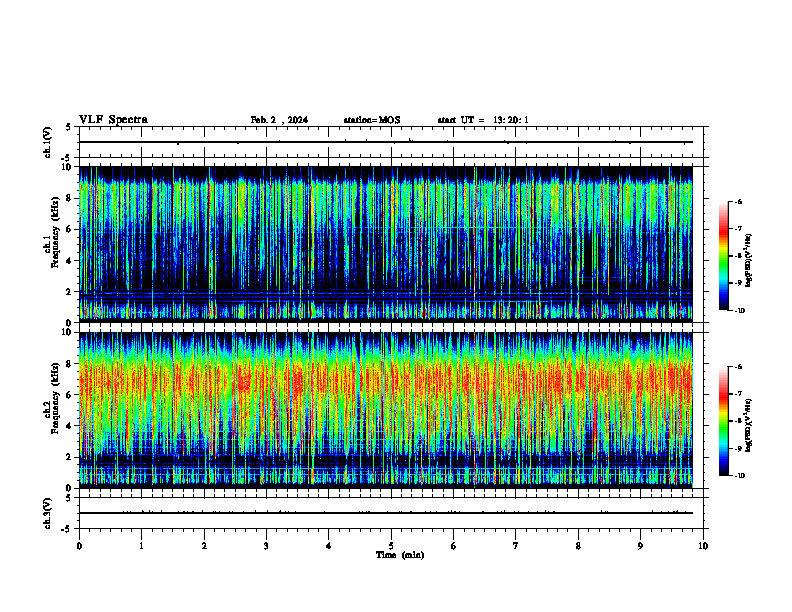Click time axis tick label "5"
The width and height of the screenshot is (792, 612).
[x=391, y=546]
